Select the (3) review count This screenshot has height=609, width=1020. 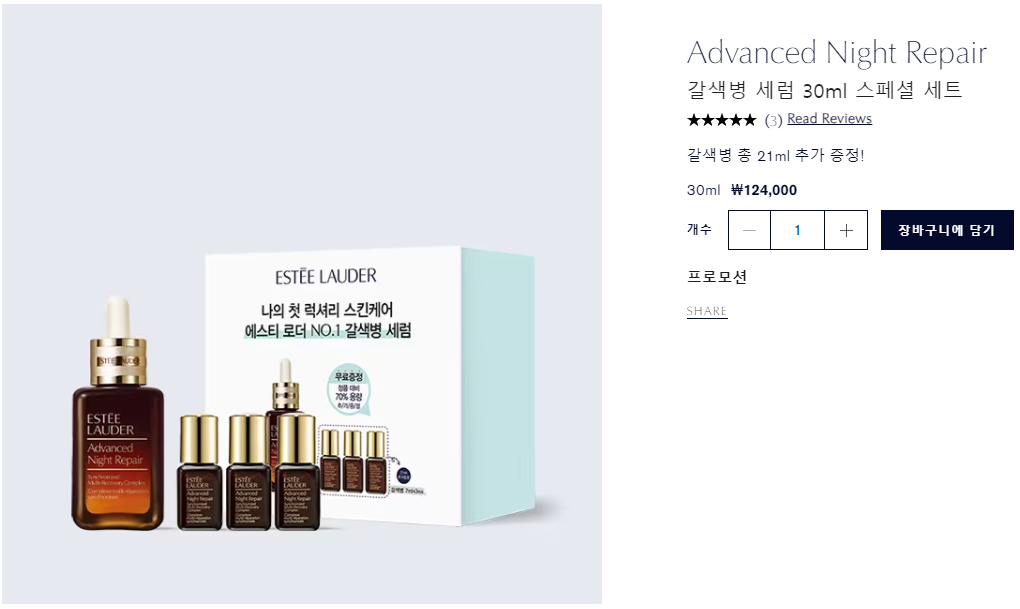coord(773,120)
